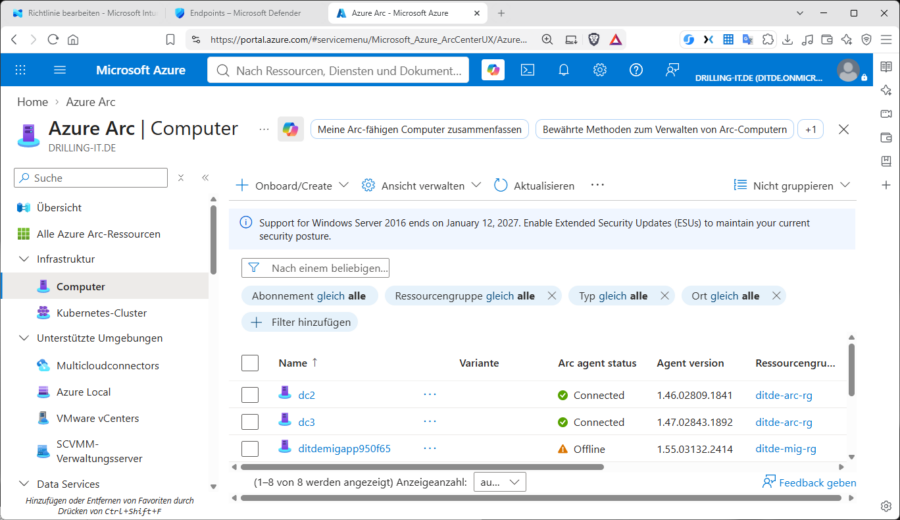The height and width of the screenshot is (520, 900).
Task: Select Multicloudconnectors in the sidebar
Action: click(x=107, y=366)
